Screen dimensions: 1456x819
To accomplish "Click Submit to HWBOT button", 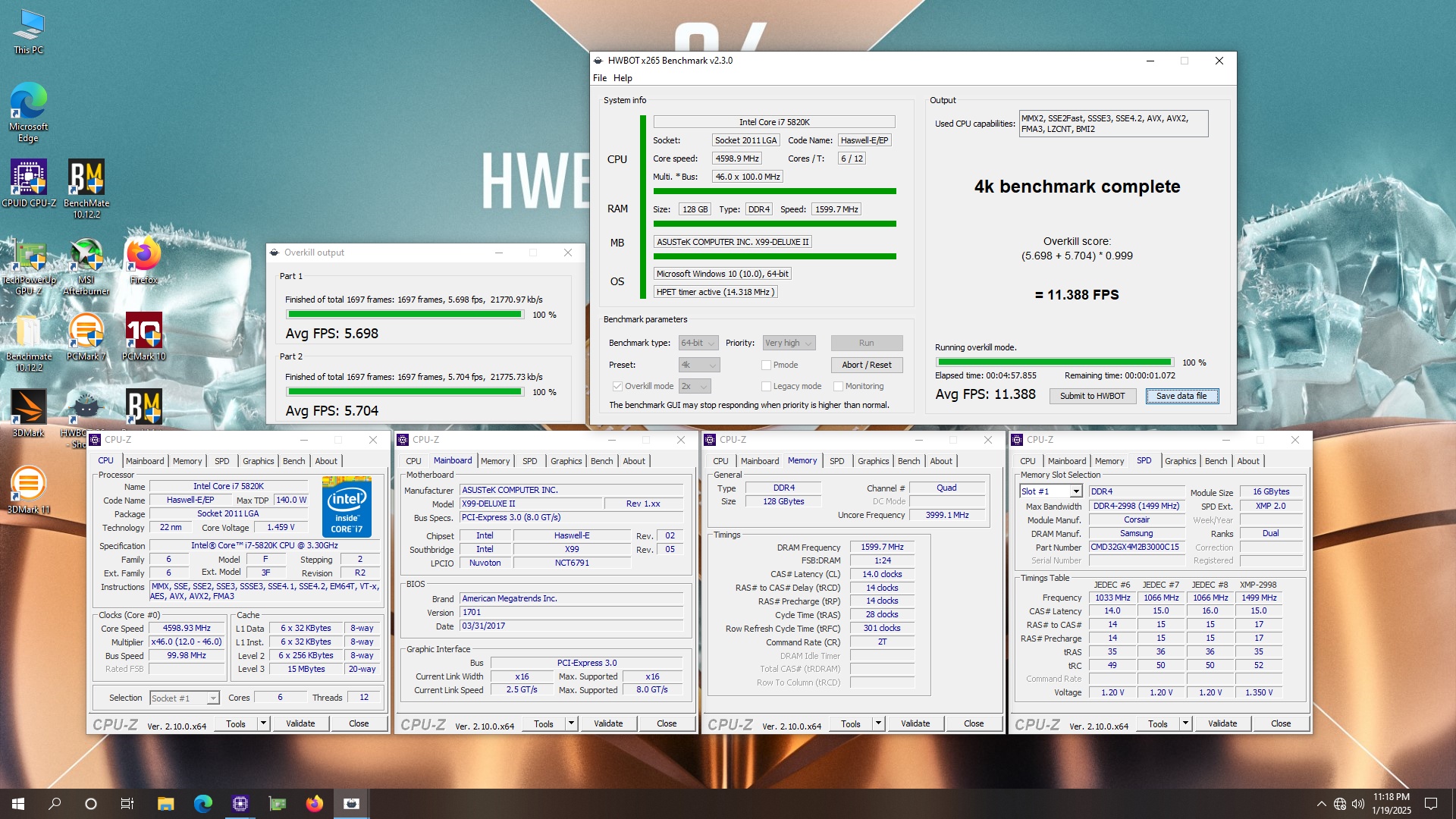I will 1092,396.
